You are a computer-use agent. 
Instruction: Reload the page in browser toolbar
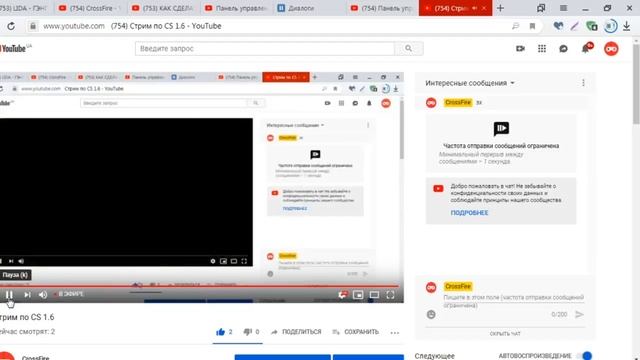click(11, 26)
